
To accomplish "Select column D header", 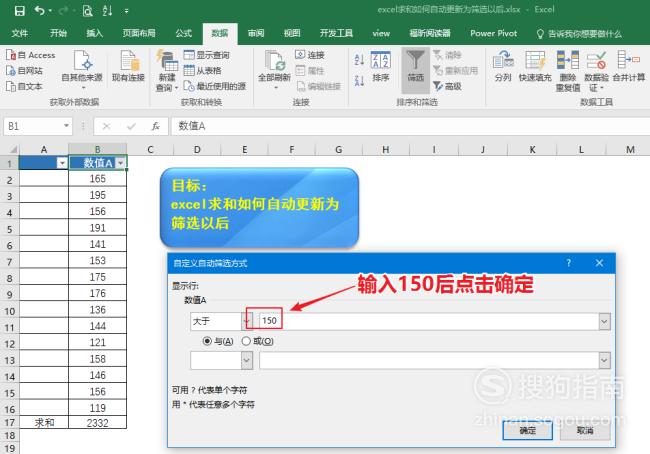I will pyautogui.click(x=197, y=149).
